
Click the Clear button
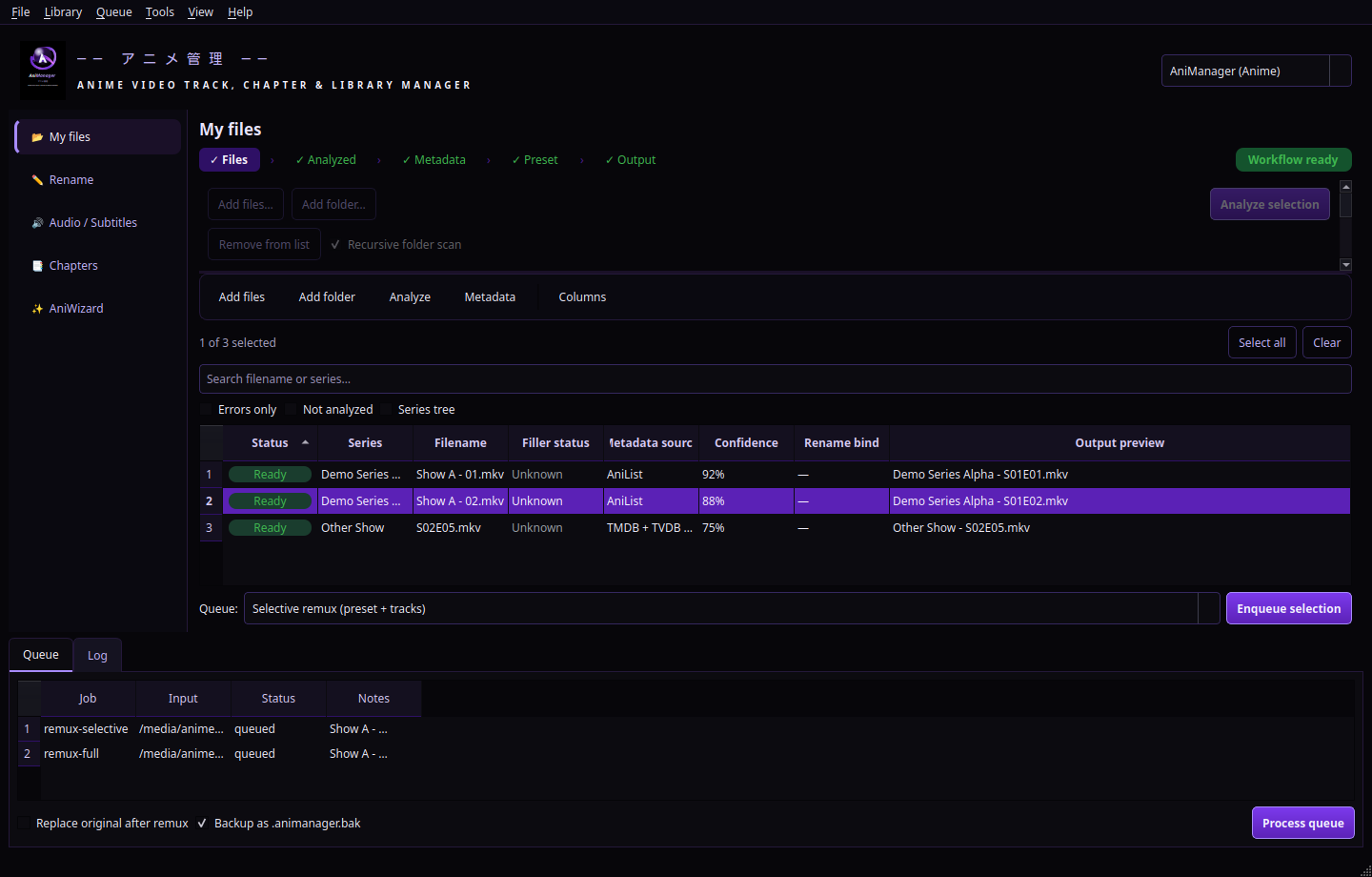click(1326, 342)
